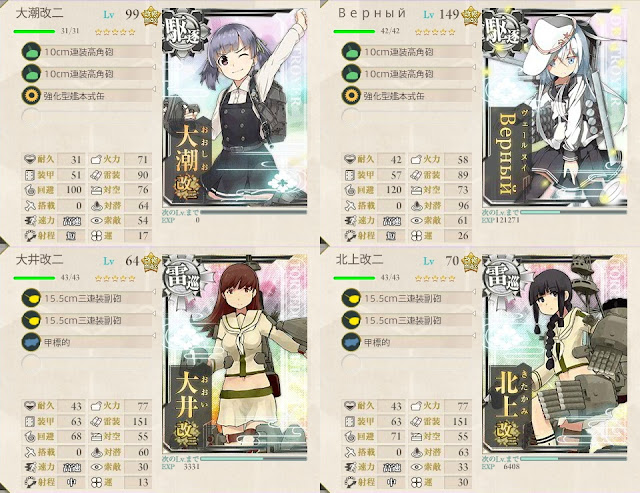Click the ring badge beside 大潮改二 level 99
The height and width of the screenshot is (493, 640).
coord(150,16)
